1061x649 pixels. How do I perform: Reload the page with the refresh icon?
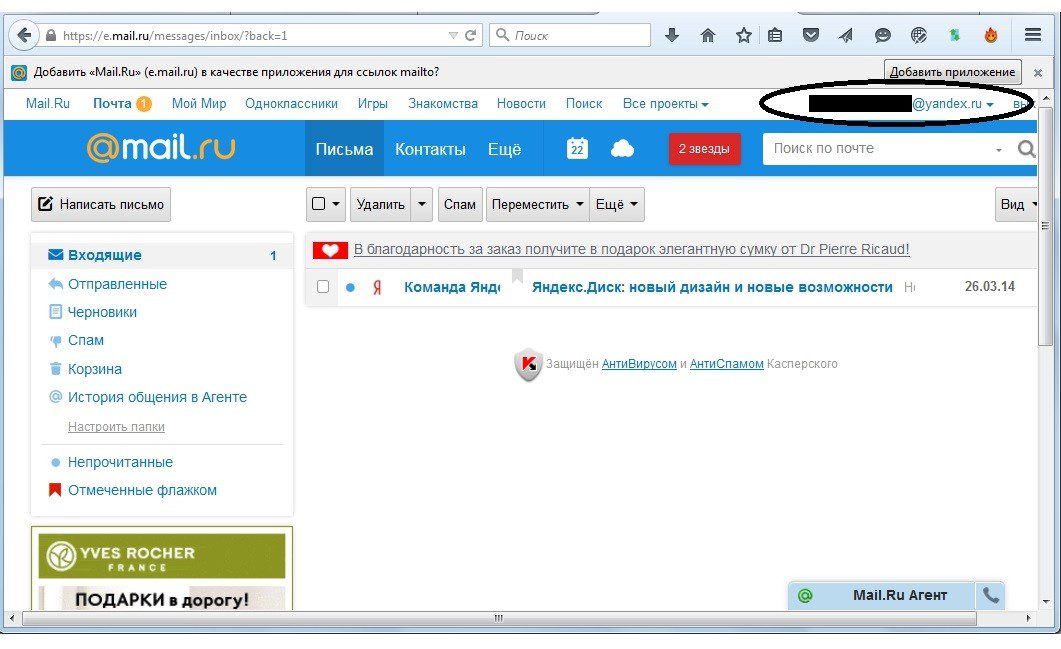pyautogui.click(x=470, y=35)
